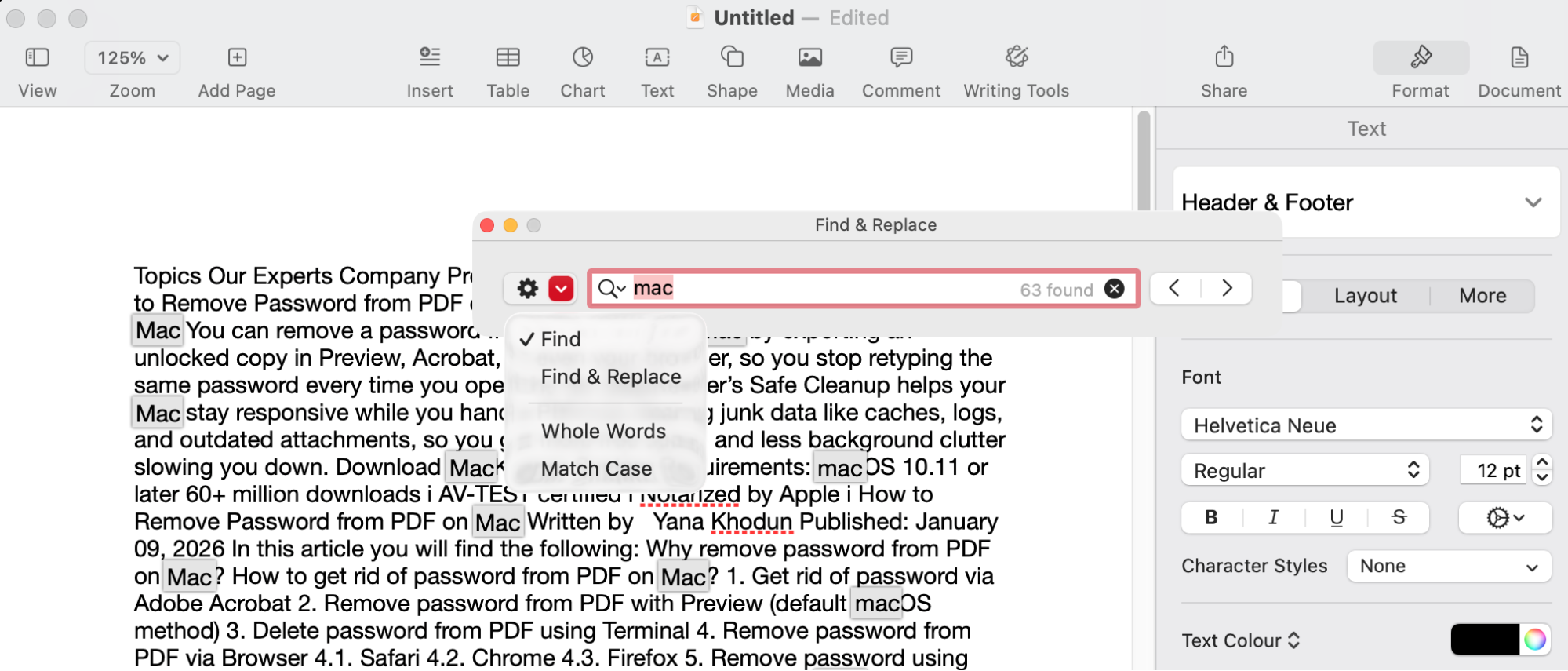Open the Text Colour preset menu
The height and width of the screenshot is (671, 1568).
1240,640
